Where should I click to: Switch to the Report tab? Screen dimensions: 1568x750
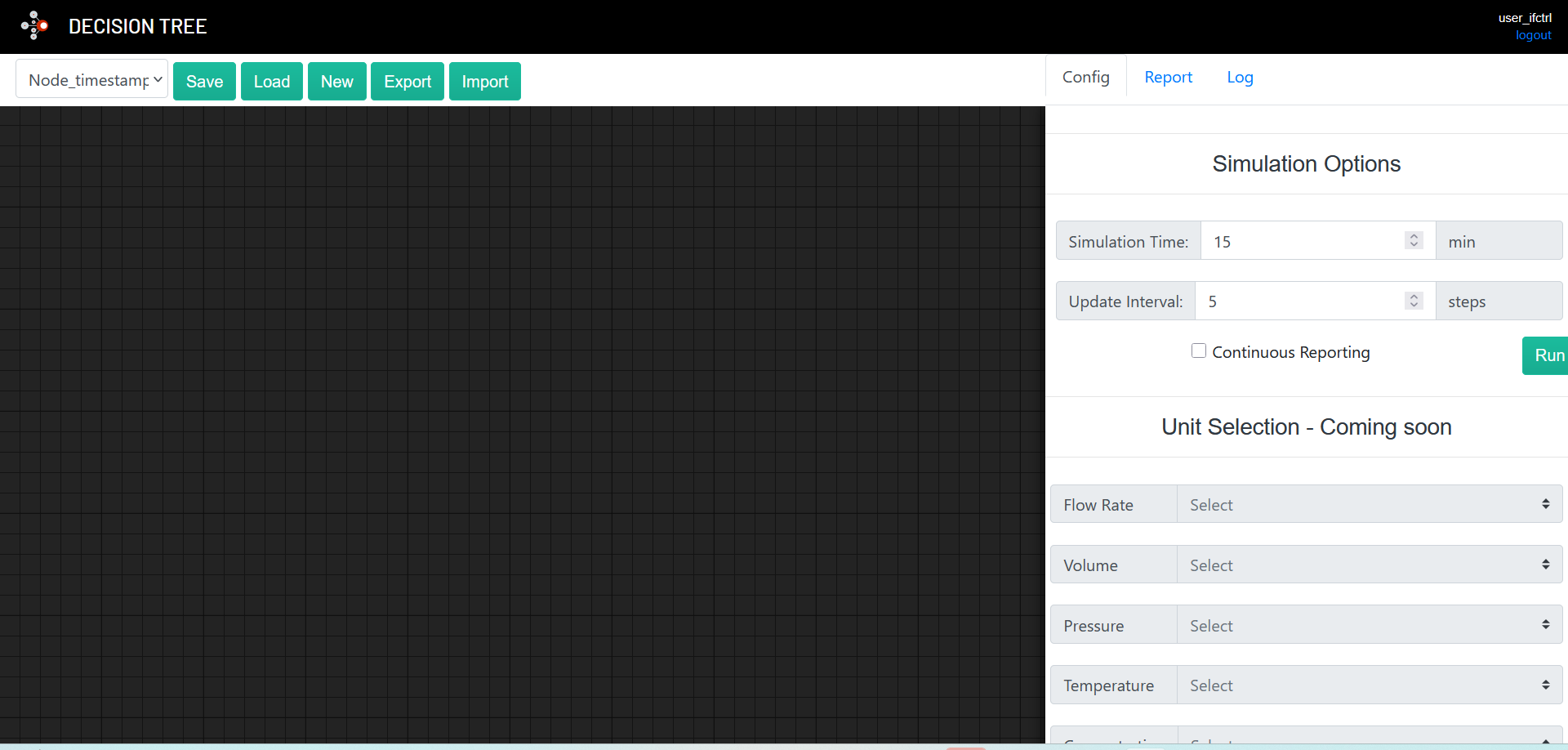[1168, 78]
